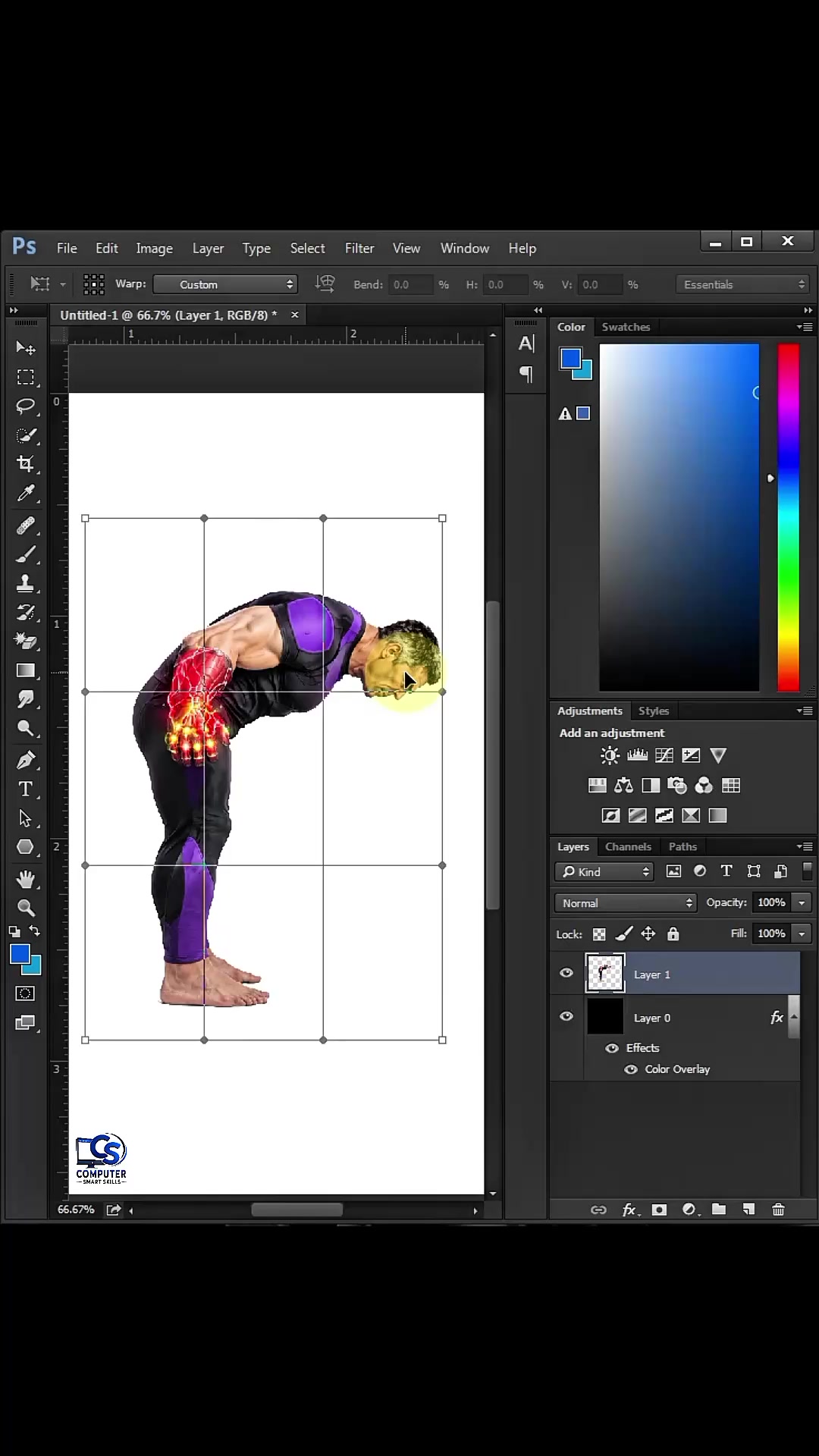Select the Lasso tool
The height and width of the screenshot is (1456, 819).
point(26,406)
